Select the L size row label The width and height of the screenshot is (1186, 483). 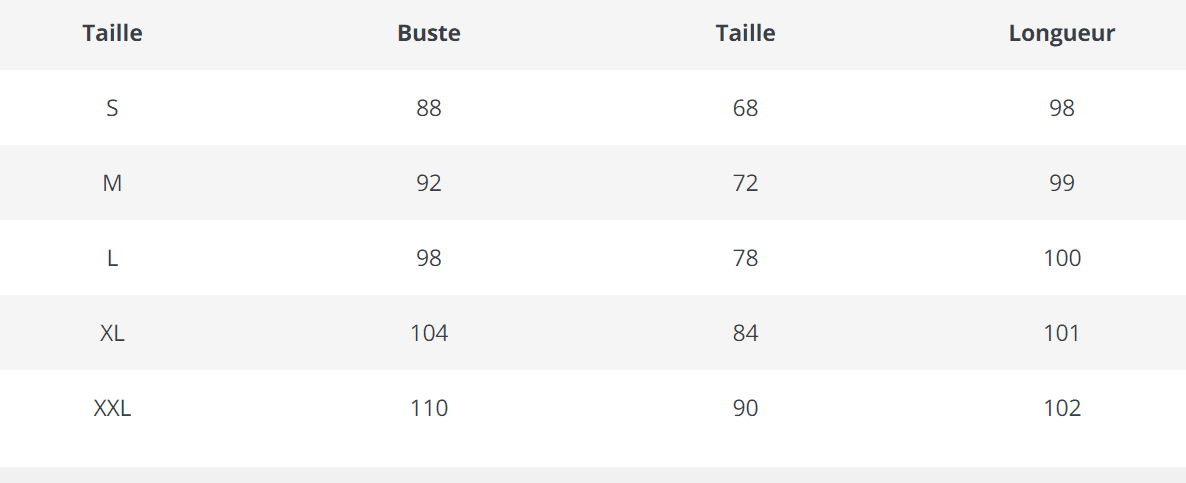click(x=112, y=258)
